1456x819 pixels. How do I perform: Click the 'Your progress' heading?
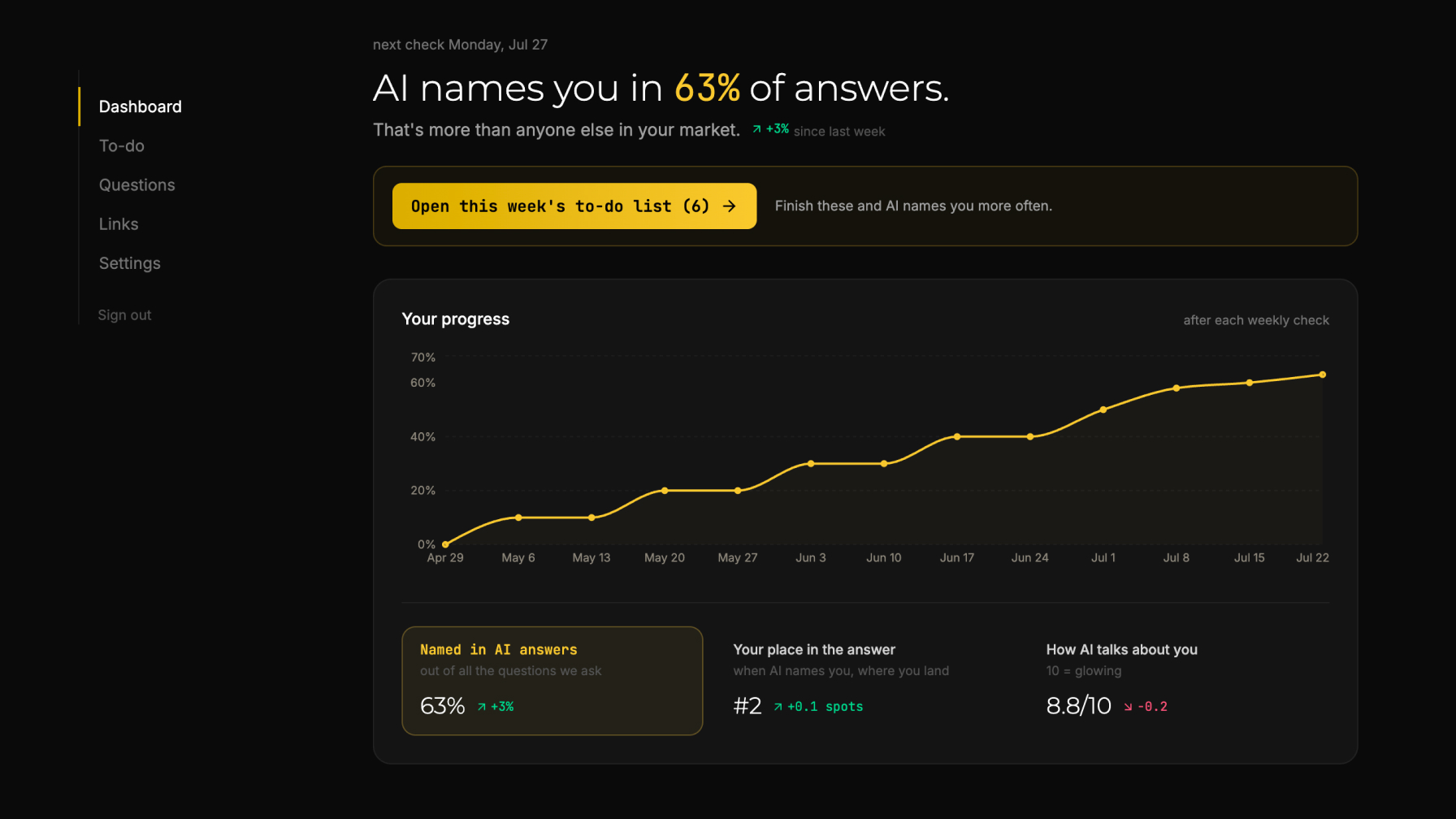(x=456, y=319)
